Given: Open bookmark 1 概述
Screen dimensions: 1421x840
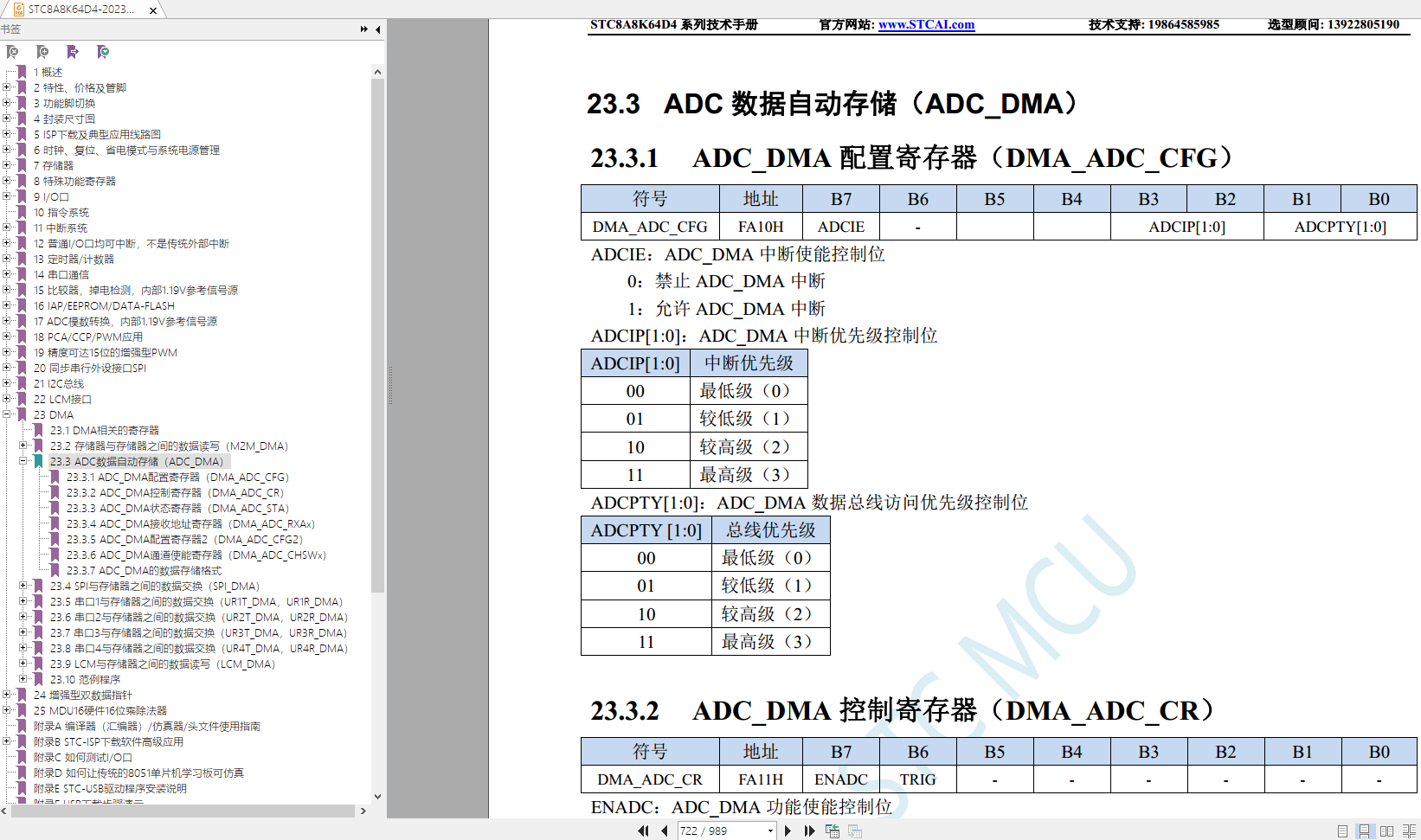Looking at the screenshot, I should [x=48, y=72].
